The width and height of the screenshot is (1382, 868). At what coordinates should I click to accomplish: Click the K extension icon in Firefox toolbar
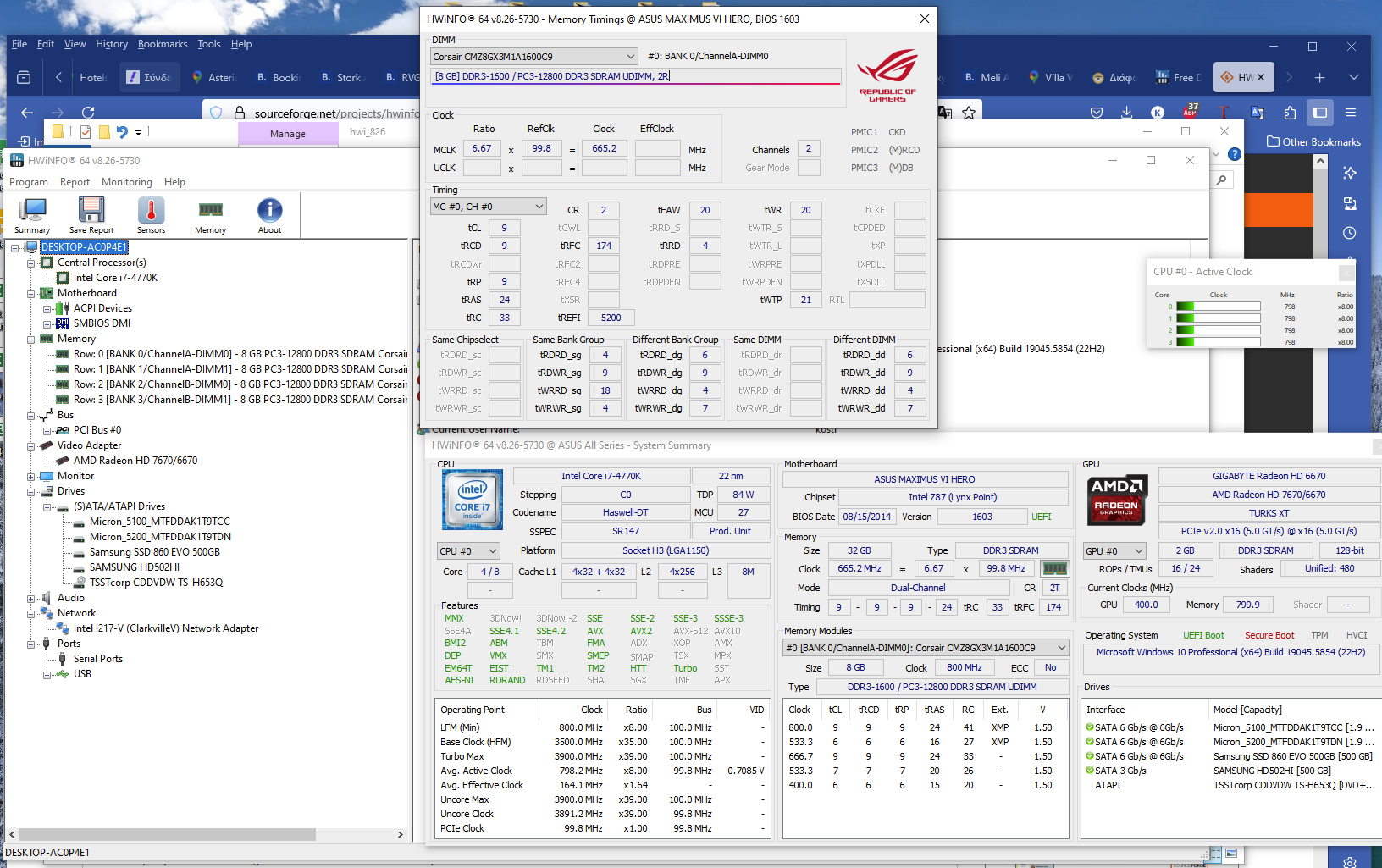coord(1158,112)
